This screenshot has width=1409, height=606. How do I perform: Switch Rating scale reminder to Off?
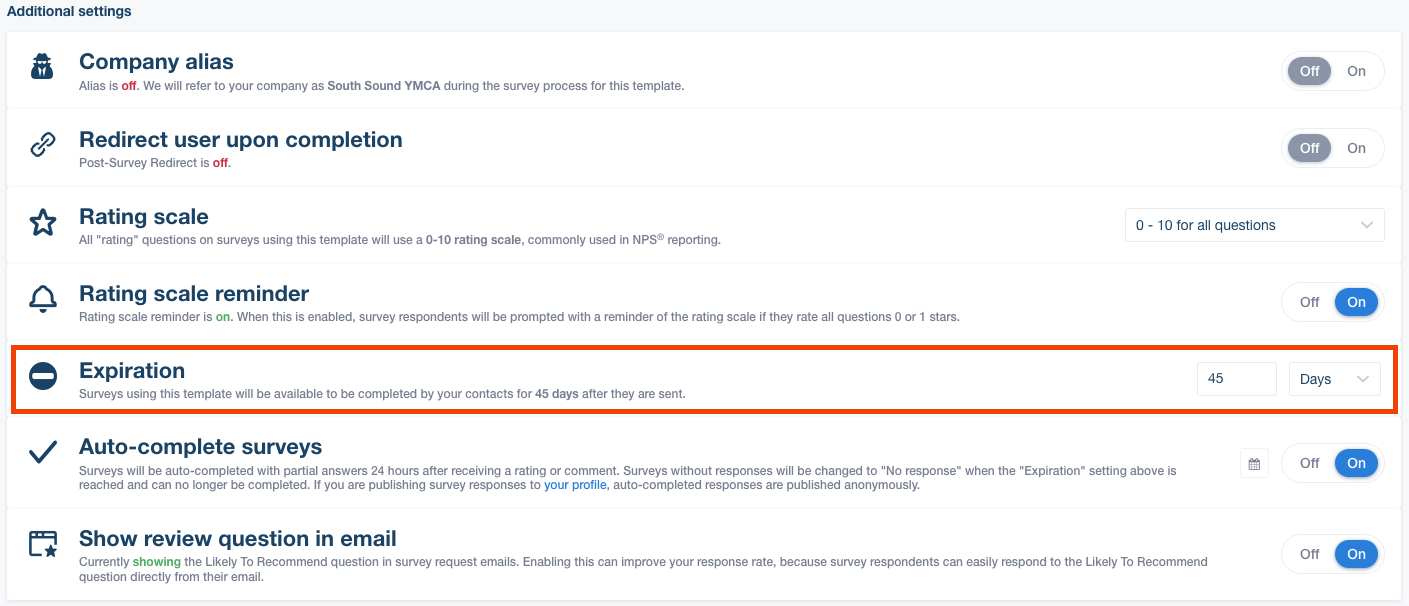tap(1309, 302)
